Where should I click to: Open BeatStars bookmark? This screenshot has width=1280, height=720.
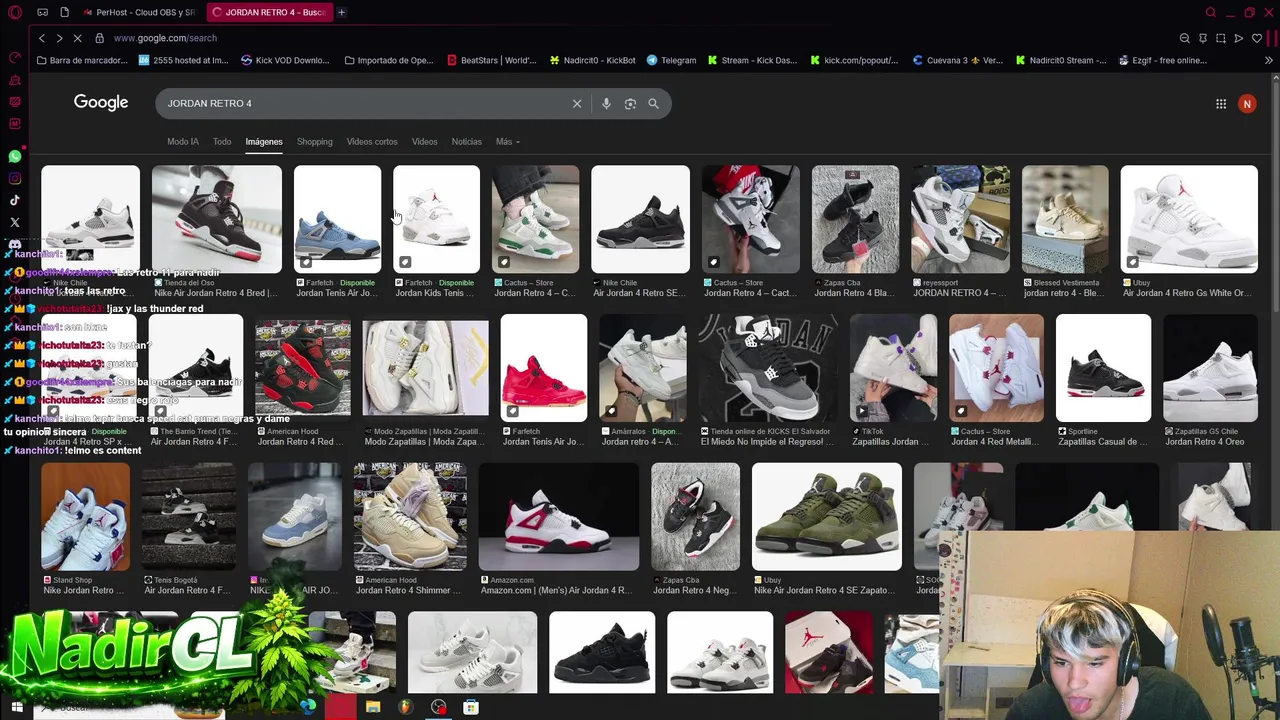(492, 60)
